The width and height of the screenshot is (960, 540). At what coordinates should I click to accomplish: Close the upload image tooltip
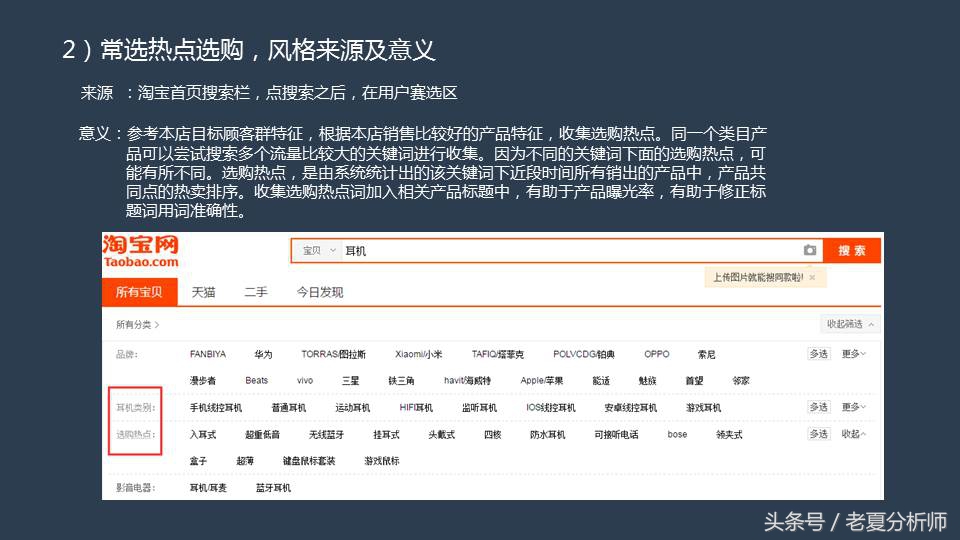pyautogui.click(x=812, y=277)
